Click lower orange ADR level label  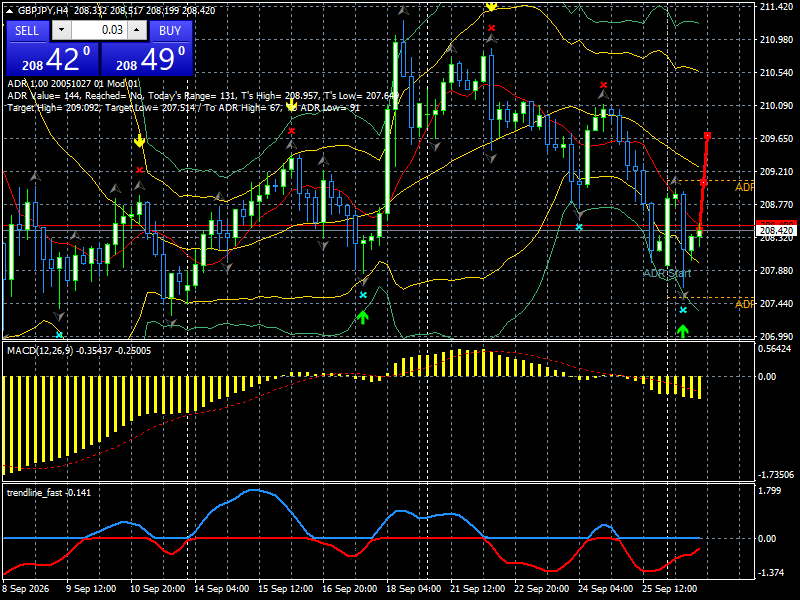[744, 305]
